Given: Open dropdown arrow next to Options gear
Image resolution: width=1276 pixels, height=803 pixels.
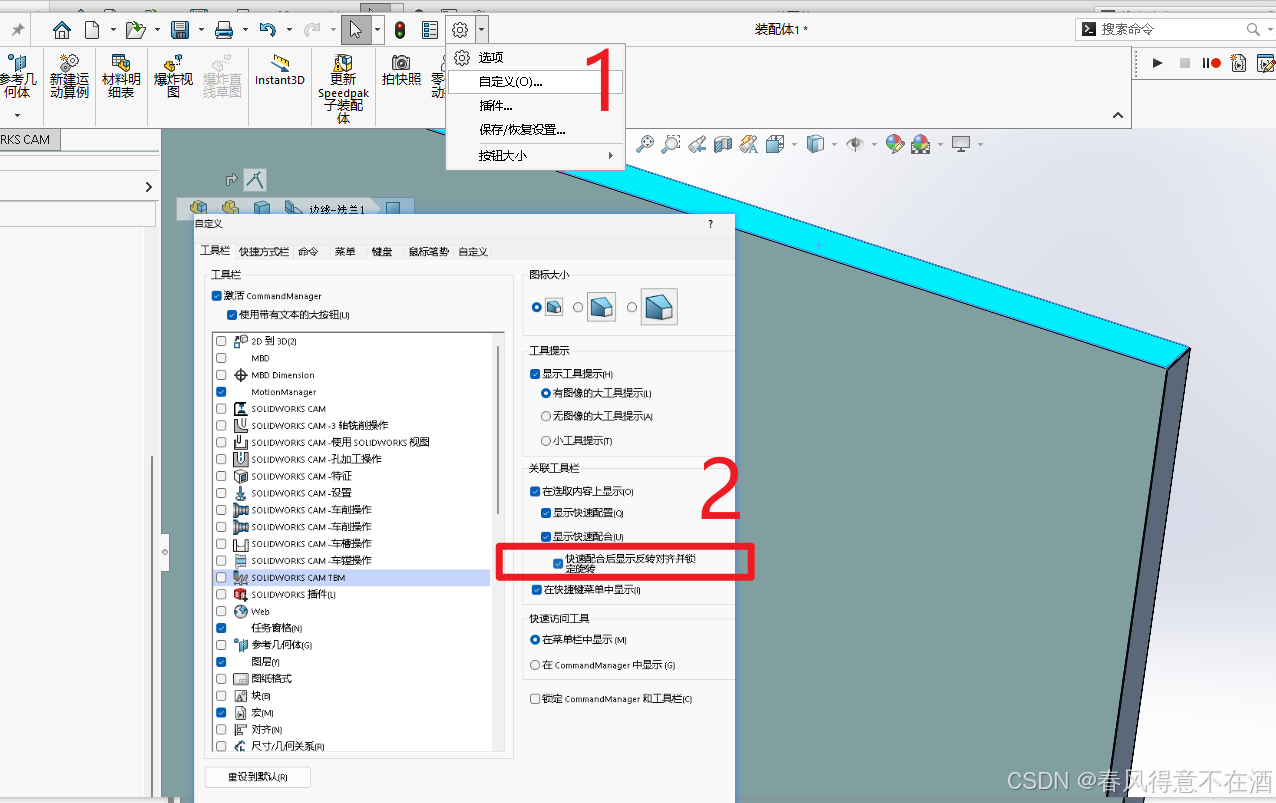Looking at the screenshot, I should tap(482, 30).
